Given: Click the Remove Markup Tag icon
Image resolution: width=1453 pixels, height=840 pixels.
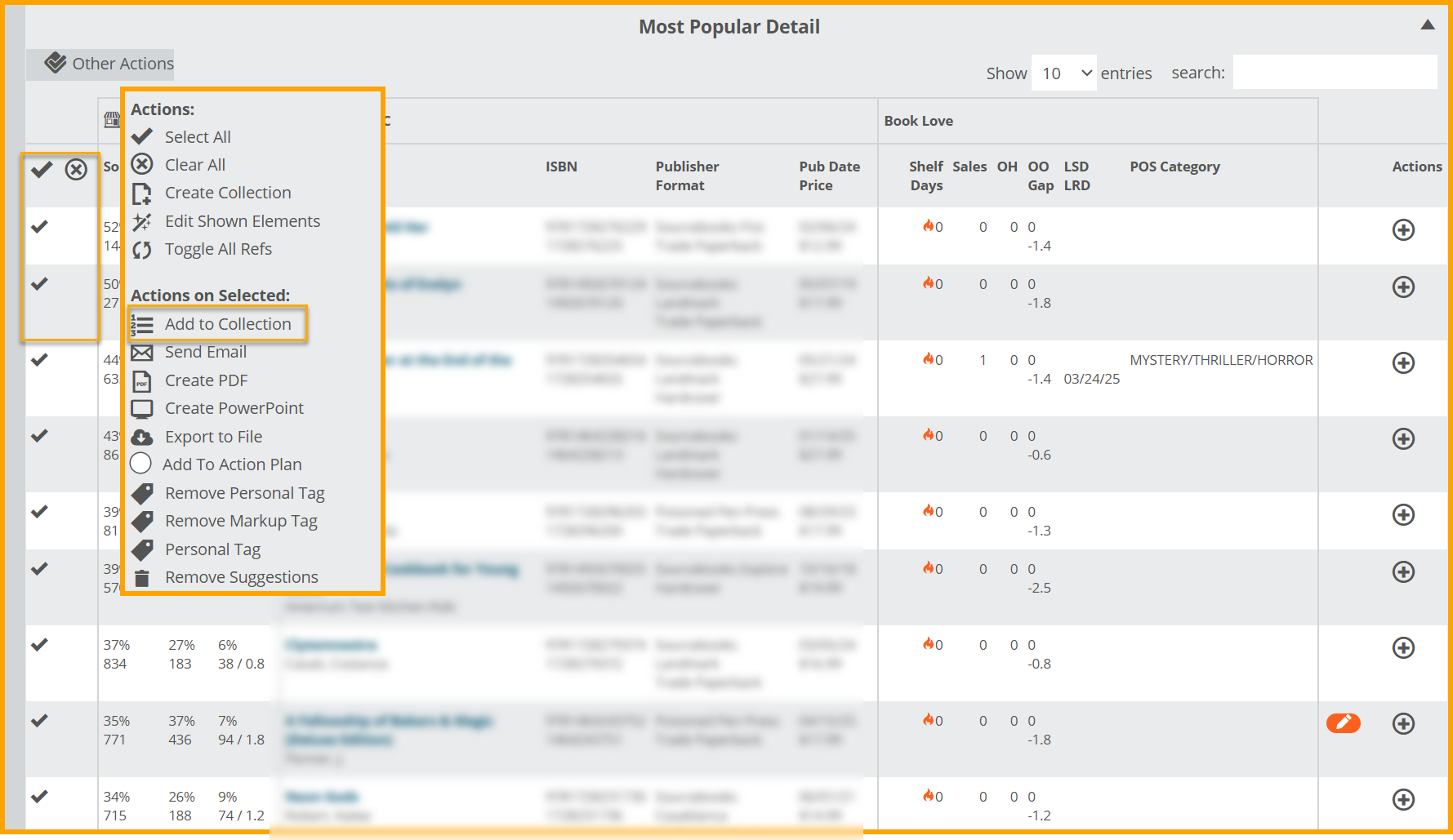Looking at the screenshot, I should [142, 521].
